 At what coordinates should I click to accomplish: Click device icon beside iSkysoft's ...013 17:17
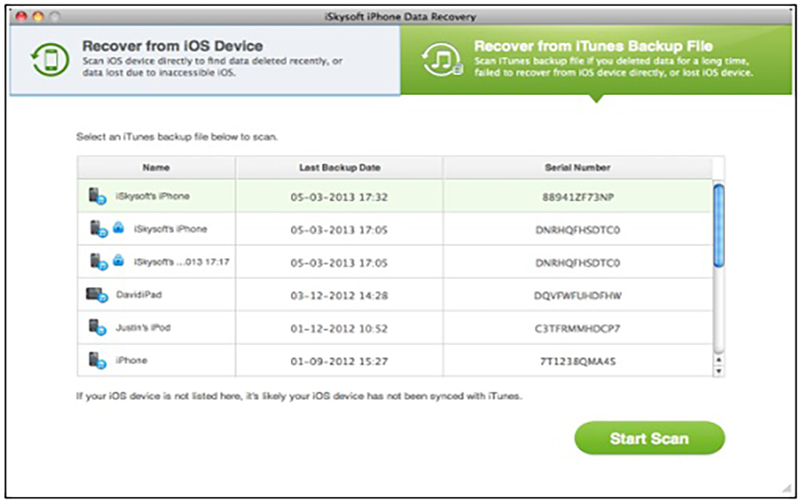click(99, 262)
